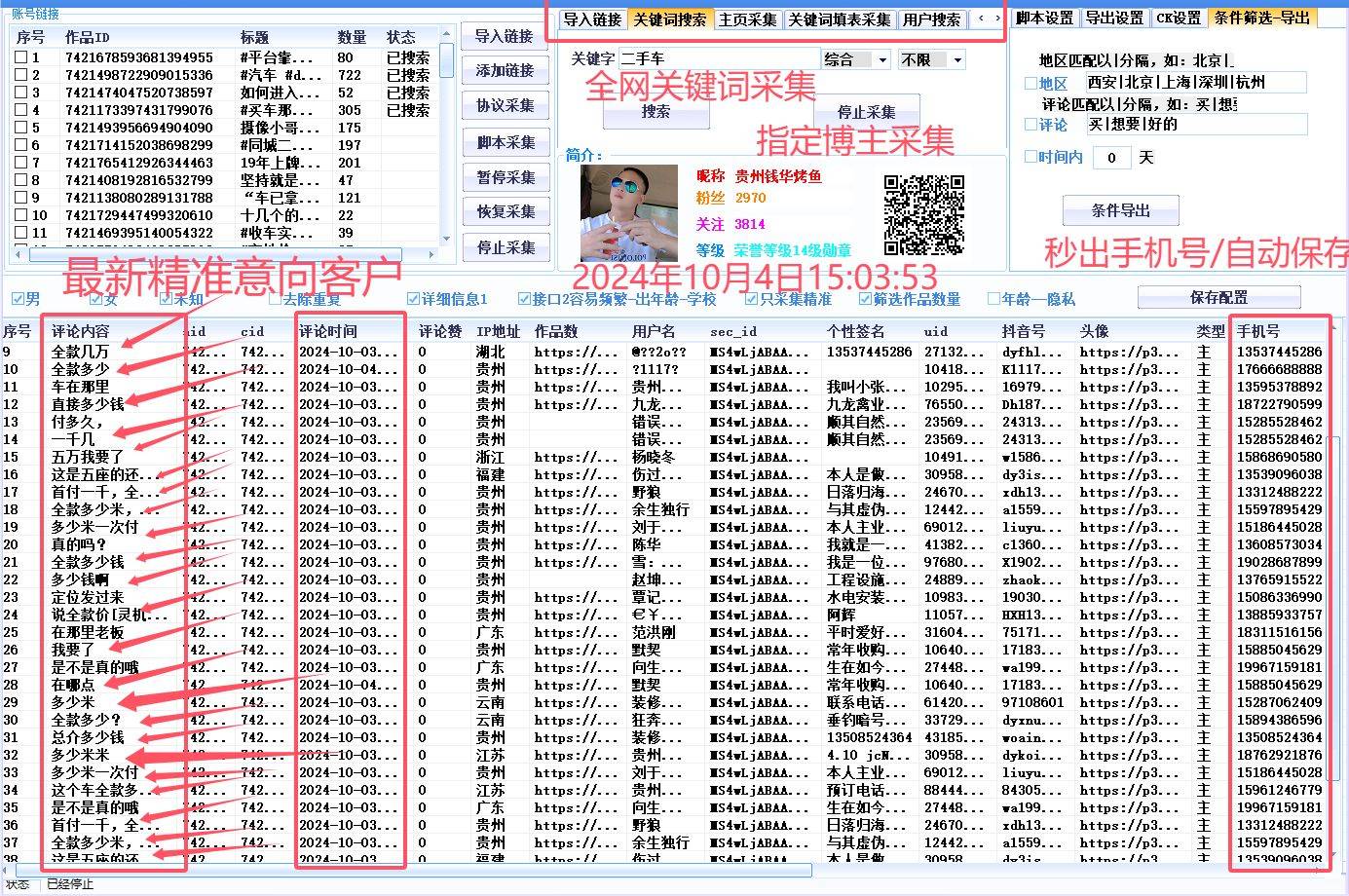Toggle the 只采集精准 checkbox
1349x896 pixels.
click(752, 299)
